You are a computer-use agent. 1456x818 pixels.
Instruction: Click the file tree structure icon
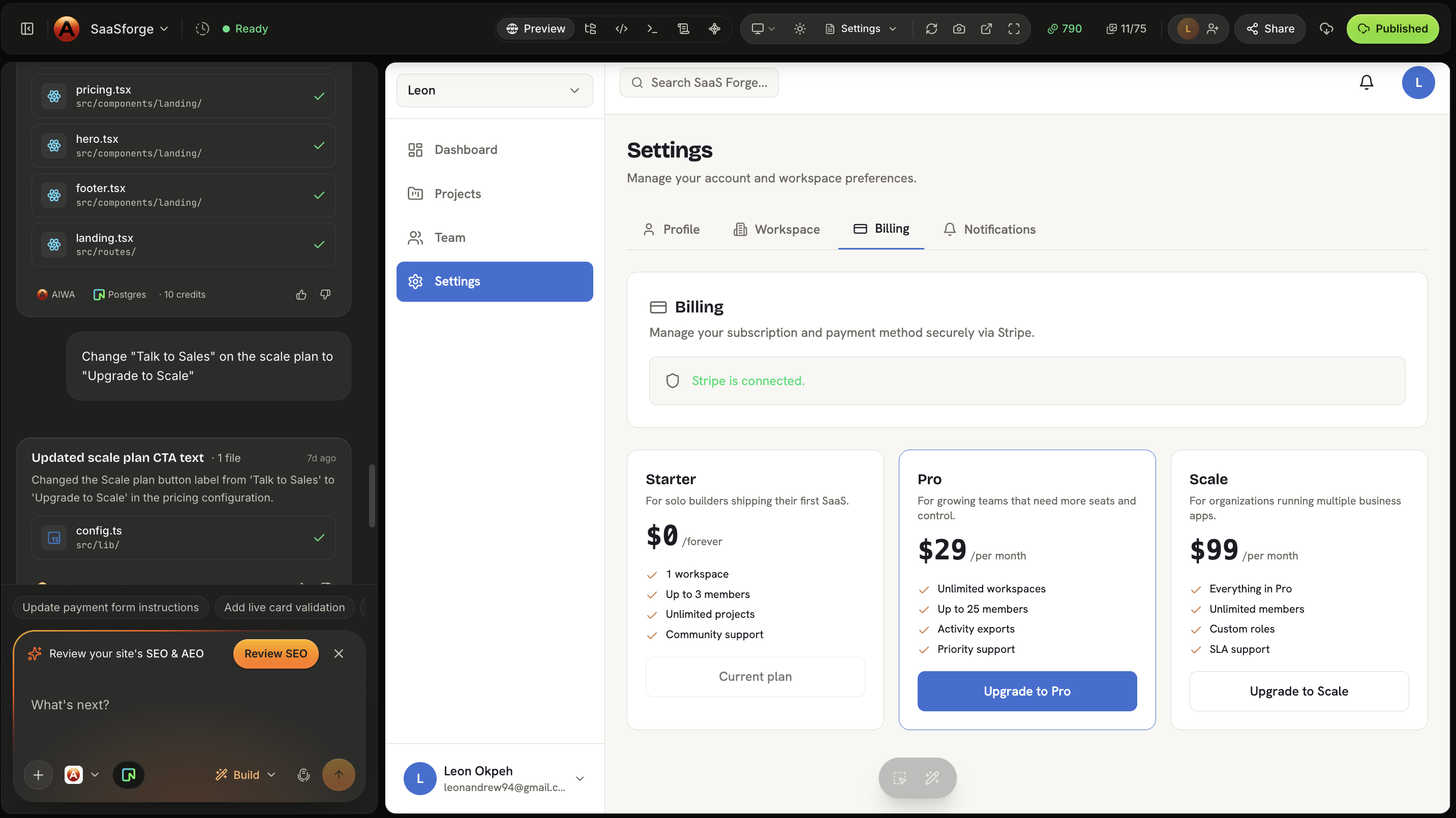591,29
